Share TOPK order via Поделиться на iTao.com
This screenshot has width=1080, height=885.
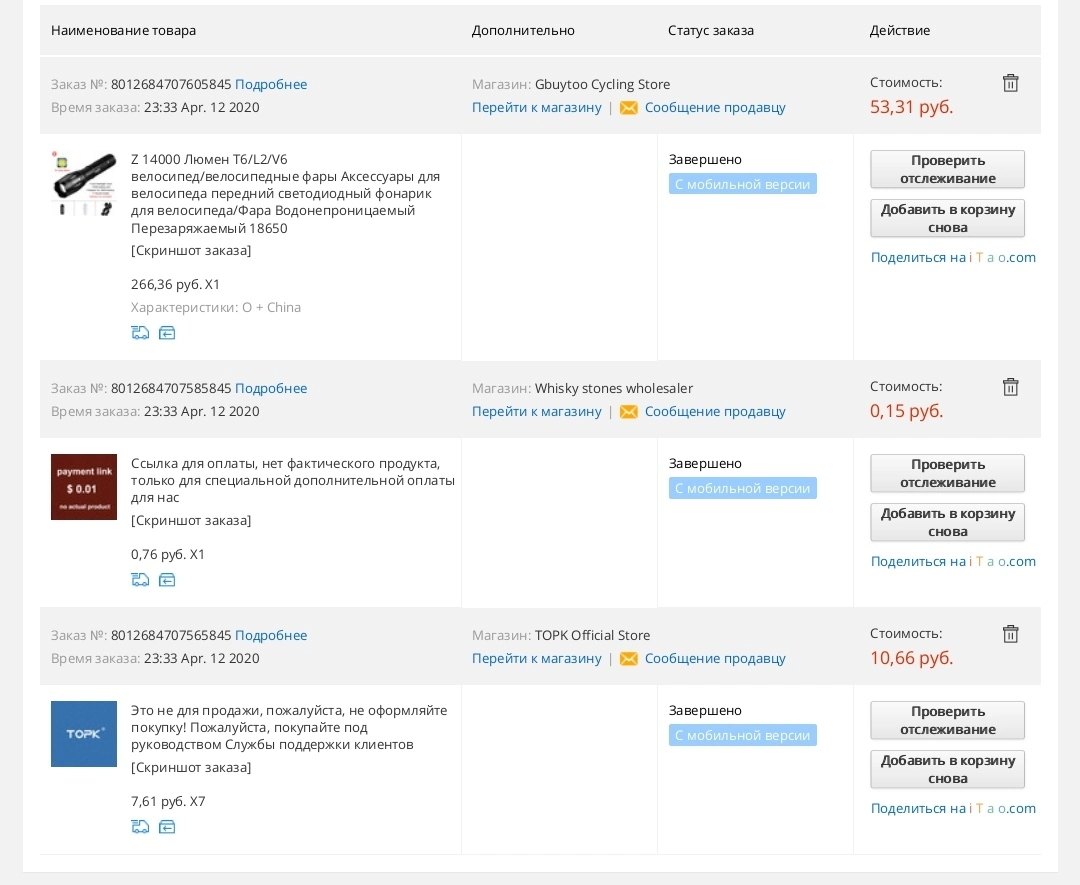[953, 809]
